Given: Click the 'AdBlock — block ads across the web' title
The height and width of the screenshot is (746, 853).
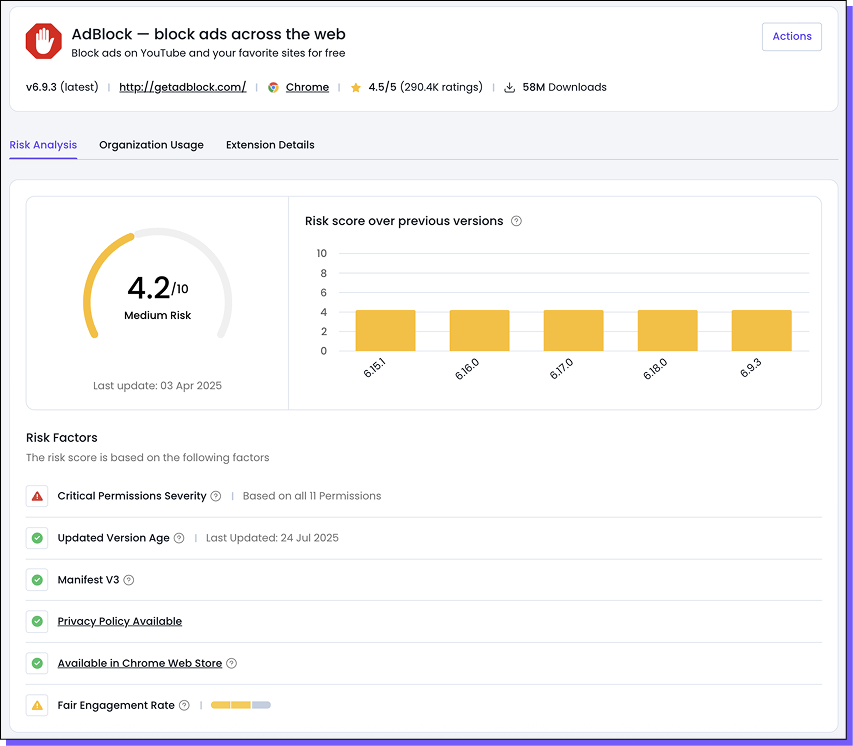Looking at the screenshot, I should pyautogui.click(x=208, y=34).
